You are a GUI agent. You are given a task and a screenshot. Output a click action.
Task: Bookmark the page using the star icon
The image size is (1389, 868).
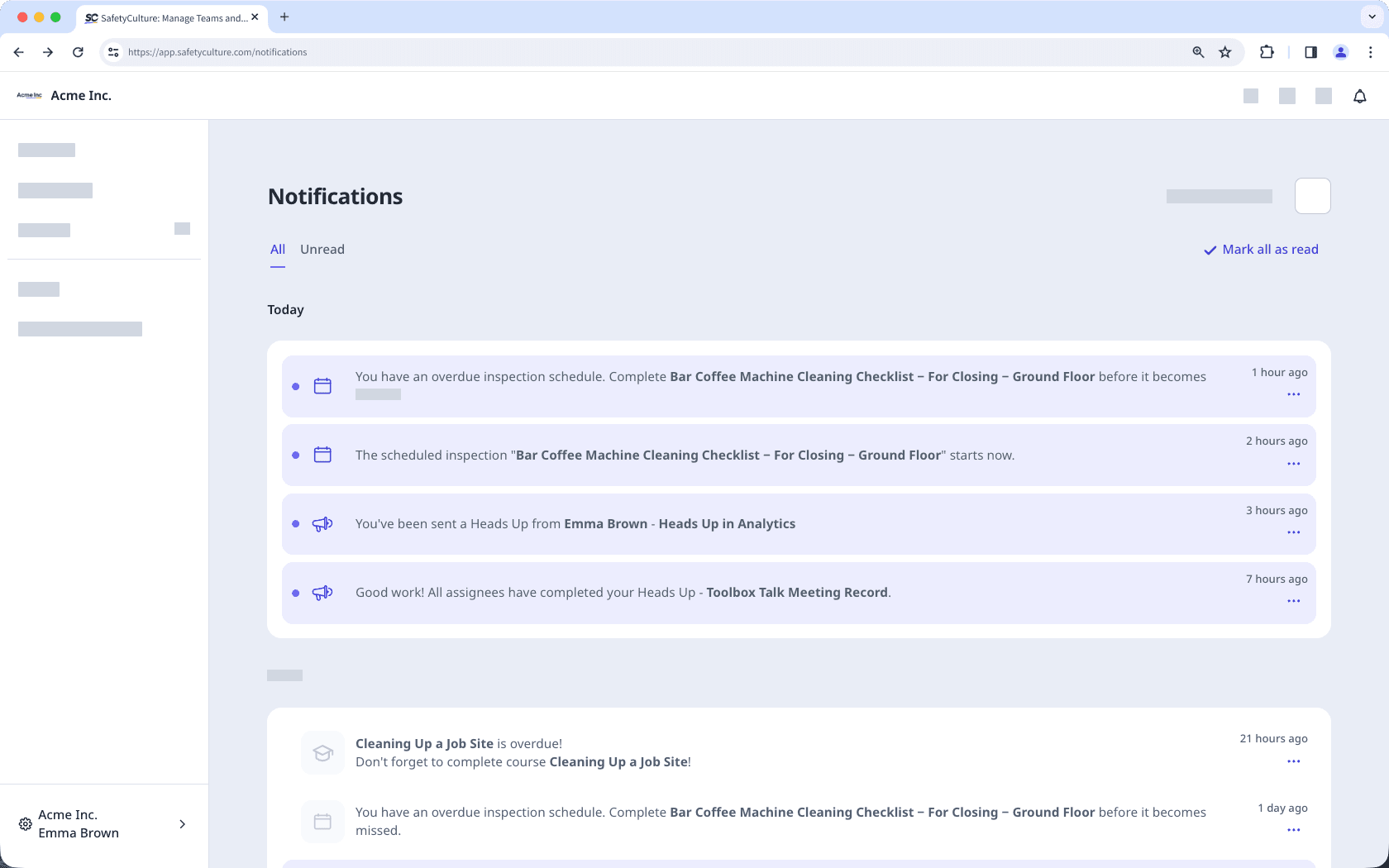click(x=1225, y=51)
